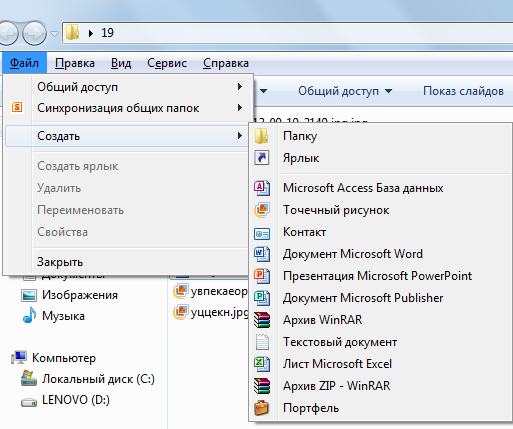Screen dimensions: 513x429
Task: Click the Publisher document icon in submenu
Action: coord(262,298)
